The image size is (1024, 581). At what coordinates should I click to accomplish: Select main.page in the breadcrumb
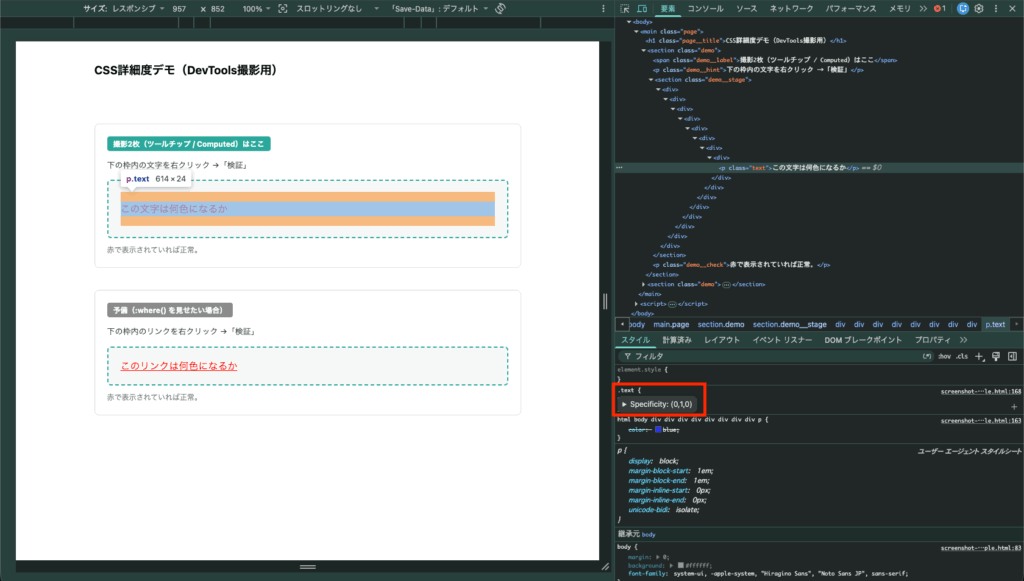tap(671, 324)
